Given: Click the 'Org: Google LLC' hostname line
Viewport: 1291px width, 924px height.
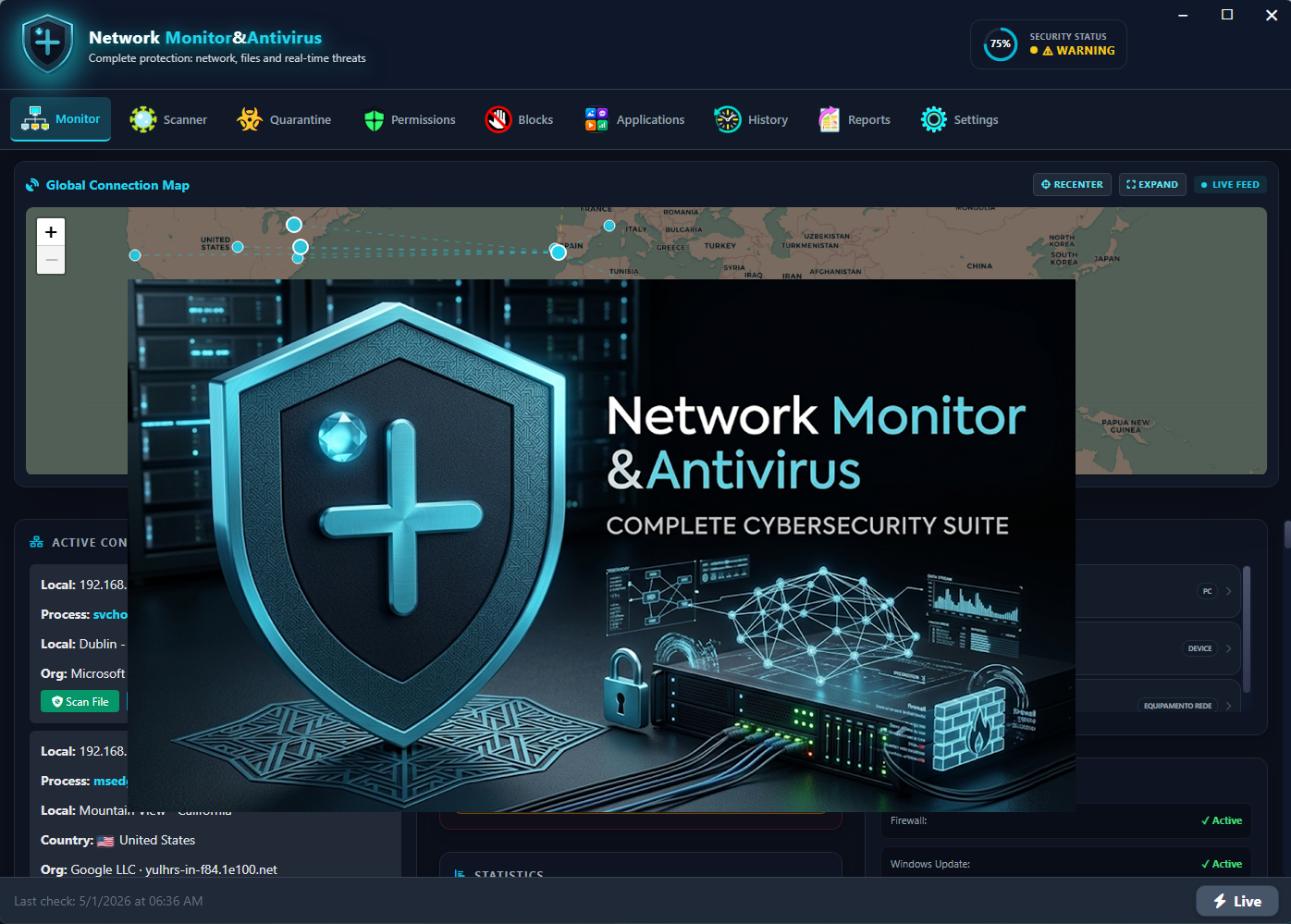Looking at the screenshot, I should pyautogui.click(x=159, y=869).
